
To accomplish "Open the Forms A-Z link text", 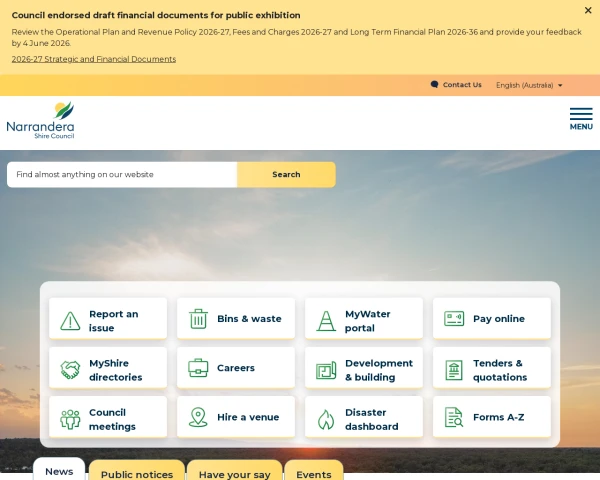I will [x=499, y=417].
